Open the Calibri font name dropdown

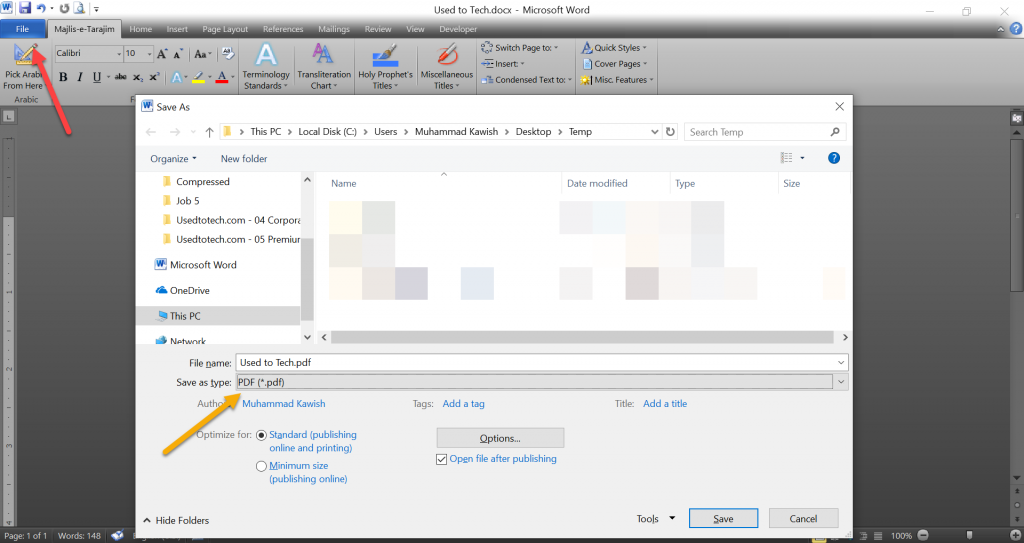119,54
